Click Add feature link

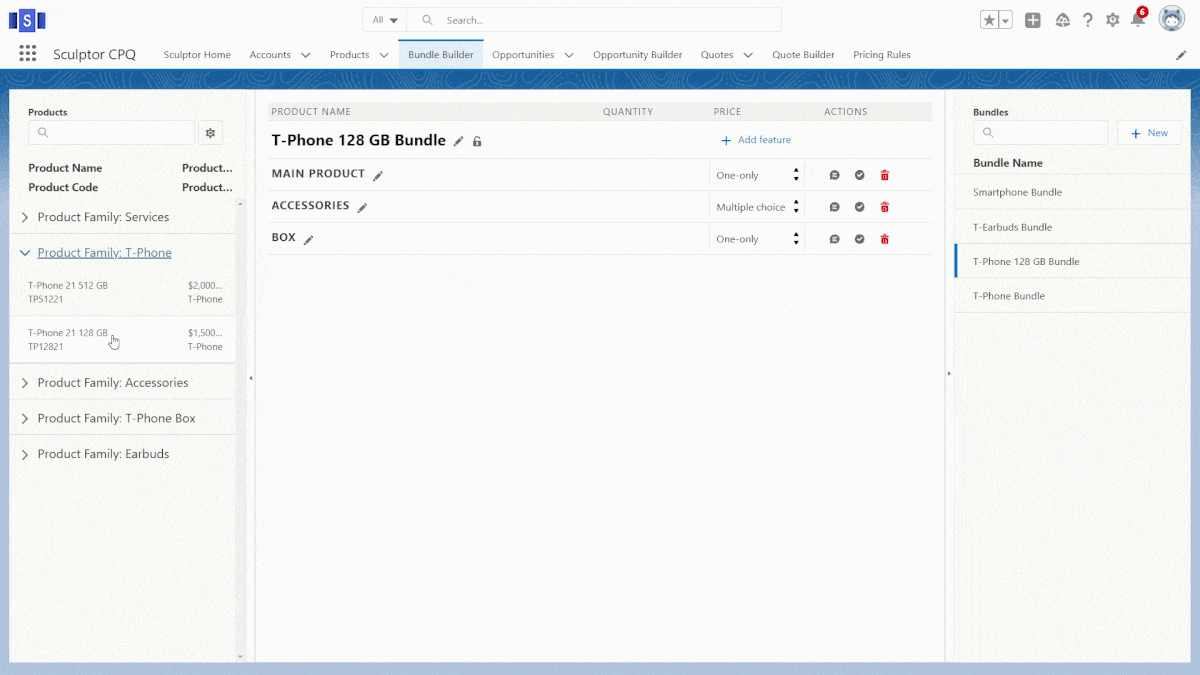tap(755, 140)
